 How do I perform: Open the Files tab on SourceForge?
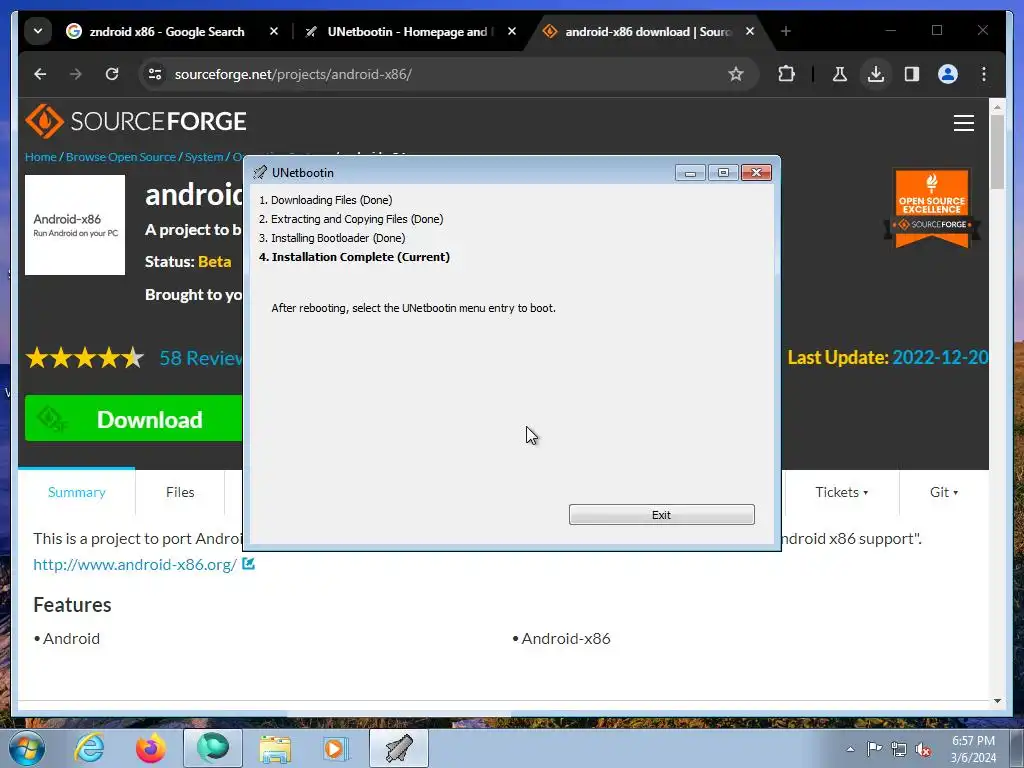[180, 492]
